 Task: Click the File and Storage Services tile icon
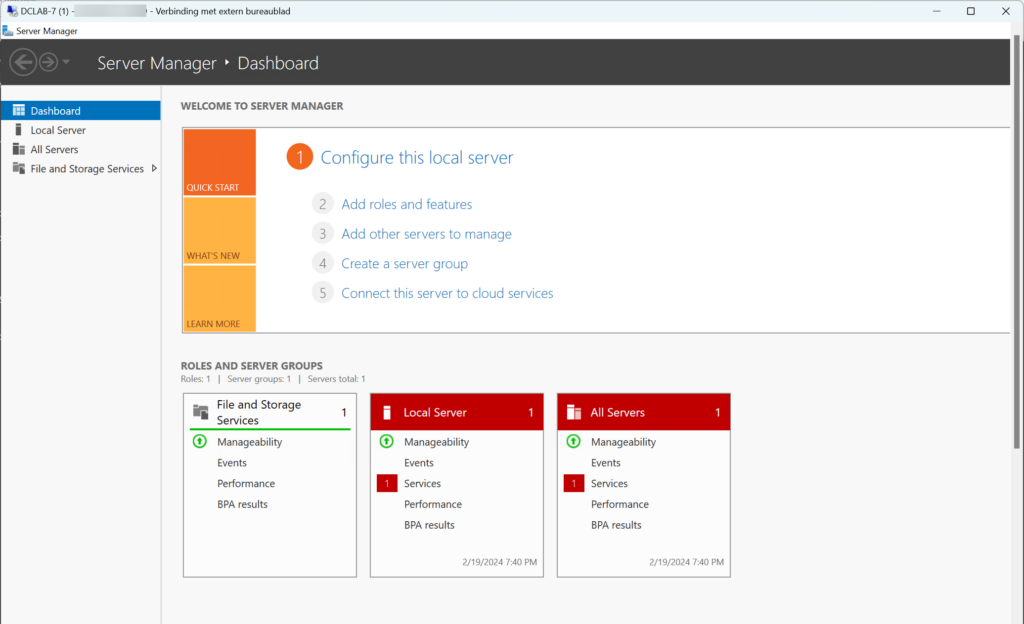pos(200,412)
